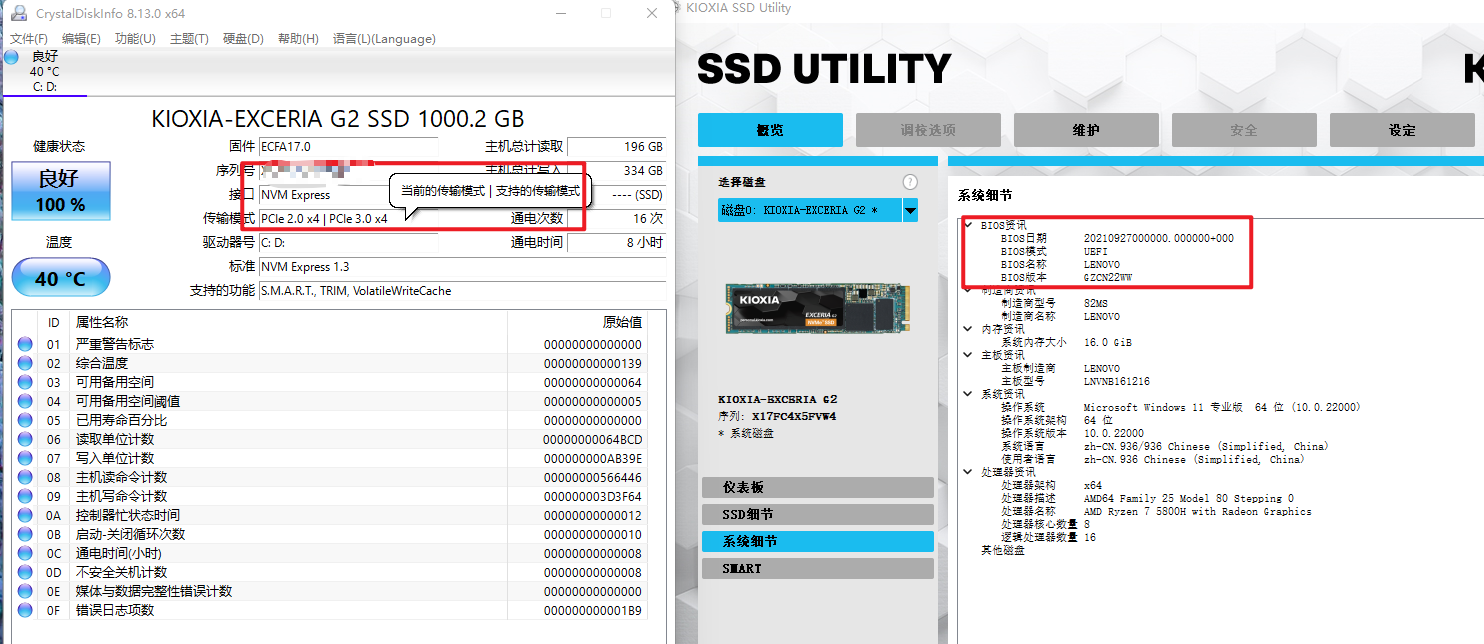Select the BIOS版本 GZCN22WW row

1066,277
